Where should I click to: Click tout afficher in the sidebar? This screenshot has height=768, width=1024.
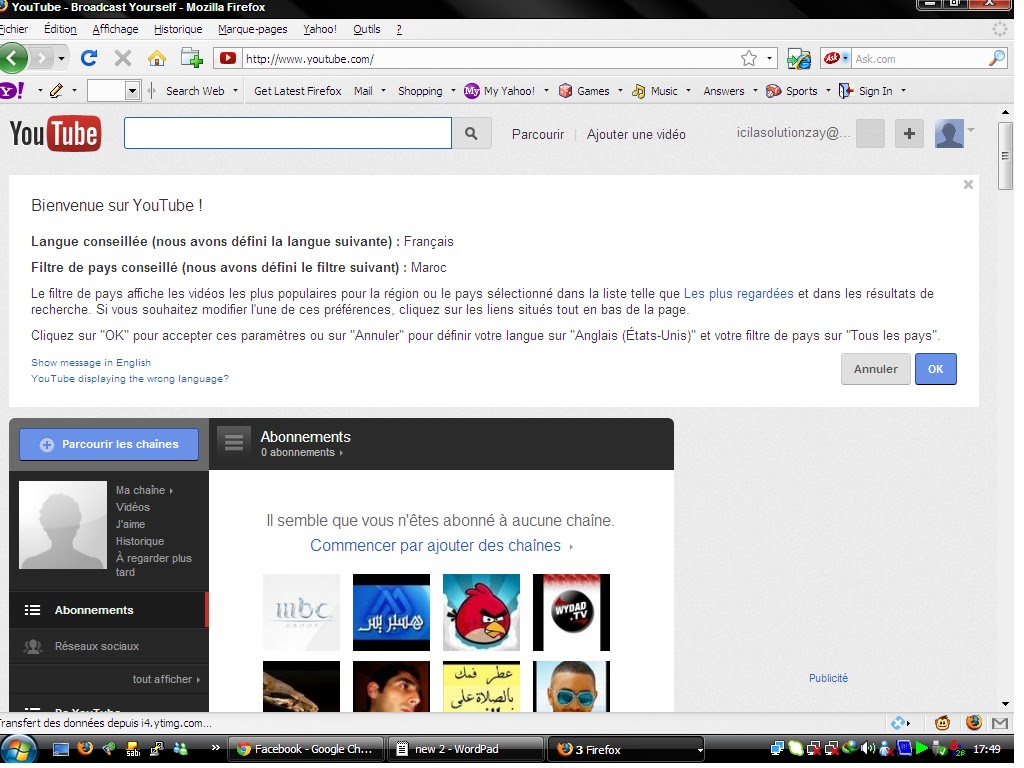click(166, 679)
